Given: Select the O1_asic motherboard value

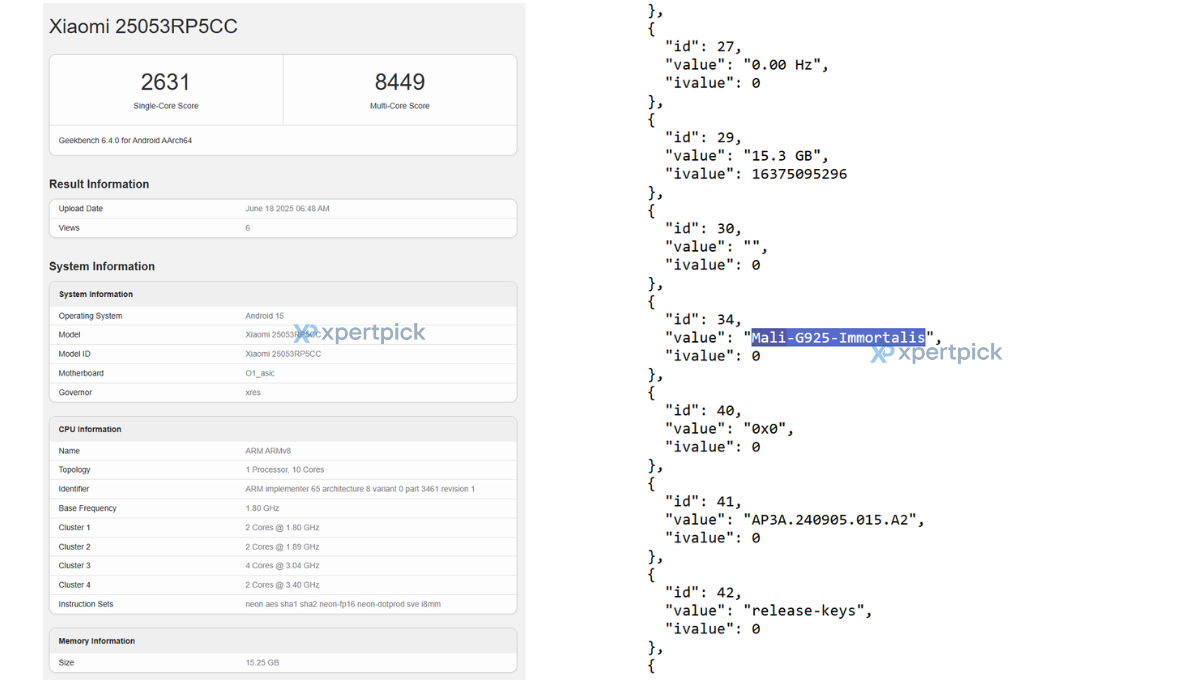Looking at the screenshot, I should [x=260, y=373].
